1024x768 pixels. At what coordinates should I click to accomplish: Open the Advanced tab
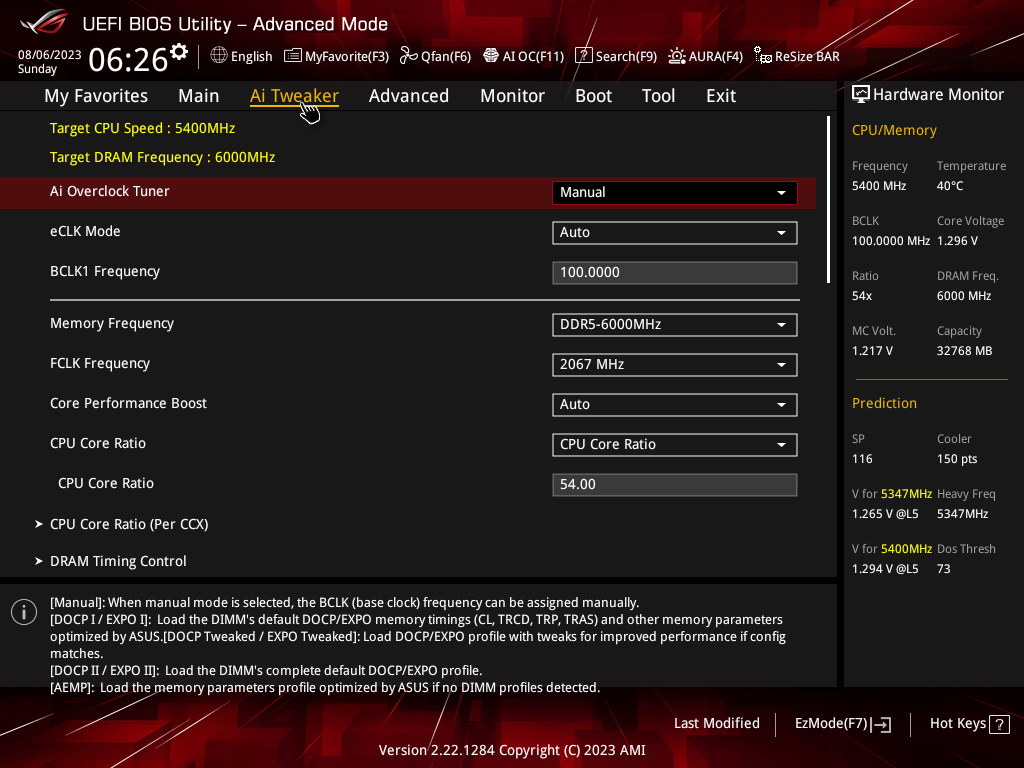point(409,95)
